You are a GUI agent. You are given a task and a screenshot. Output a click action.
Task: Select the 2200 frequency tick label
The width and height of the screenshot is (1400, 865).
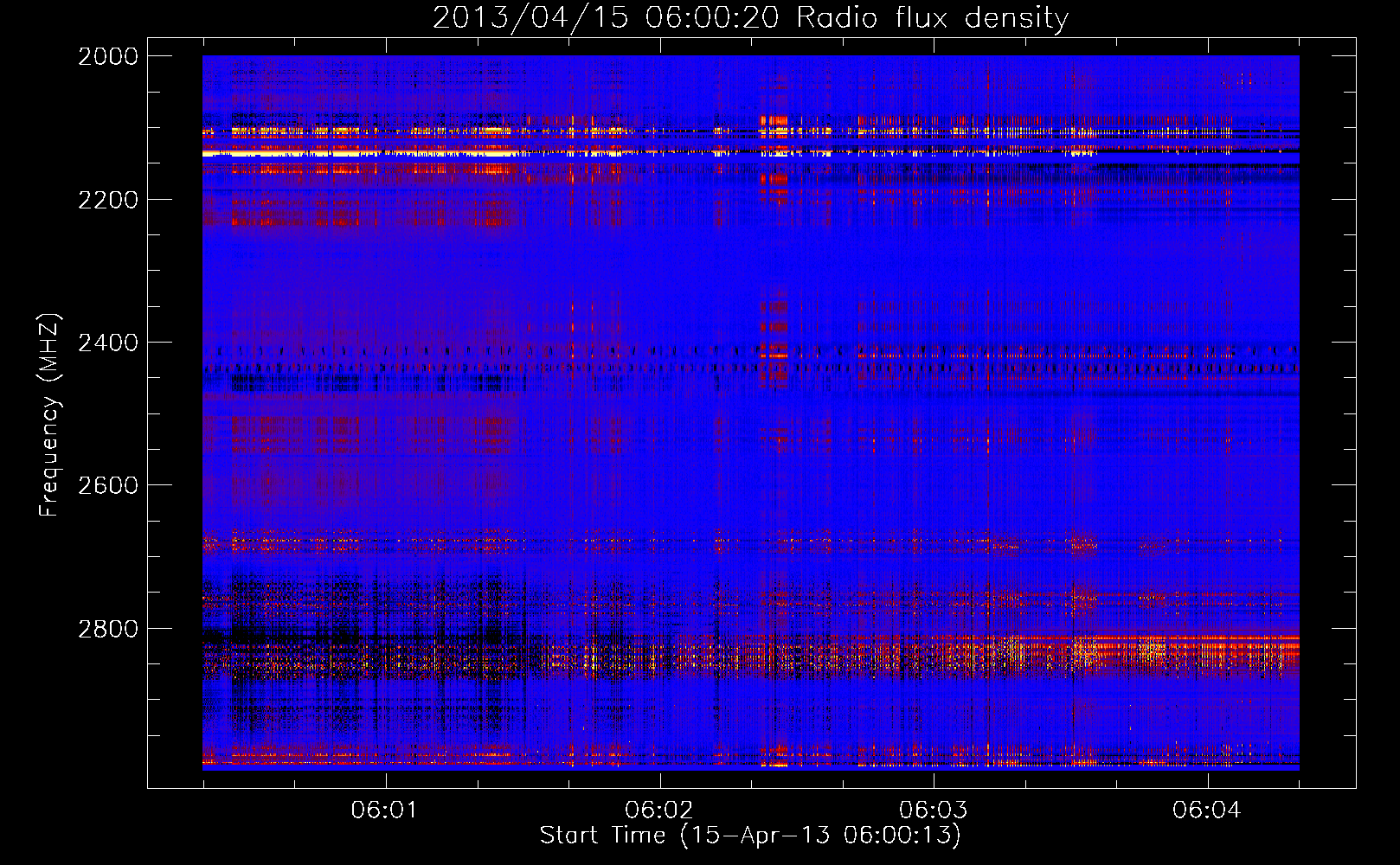pyautogui.click(x=108, y=200)
